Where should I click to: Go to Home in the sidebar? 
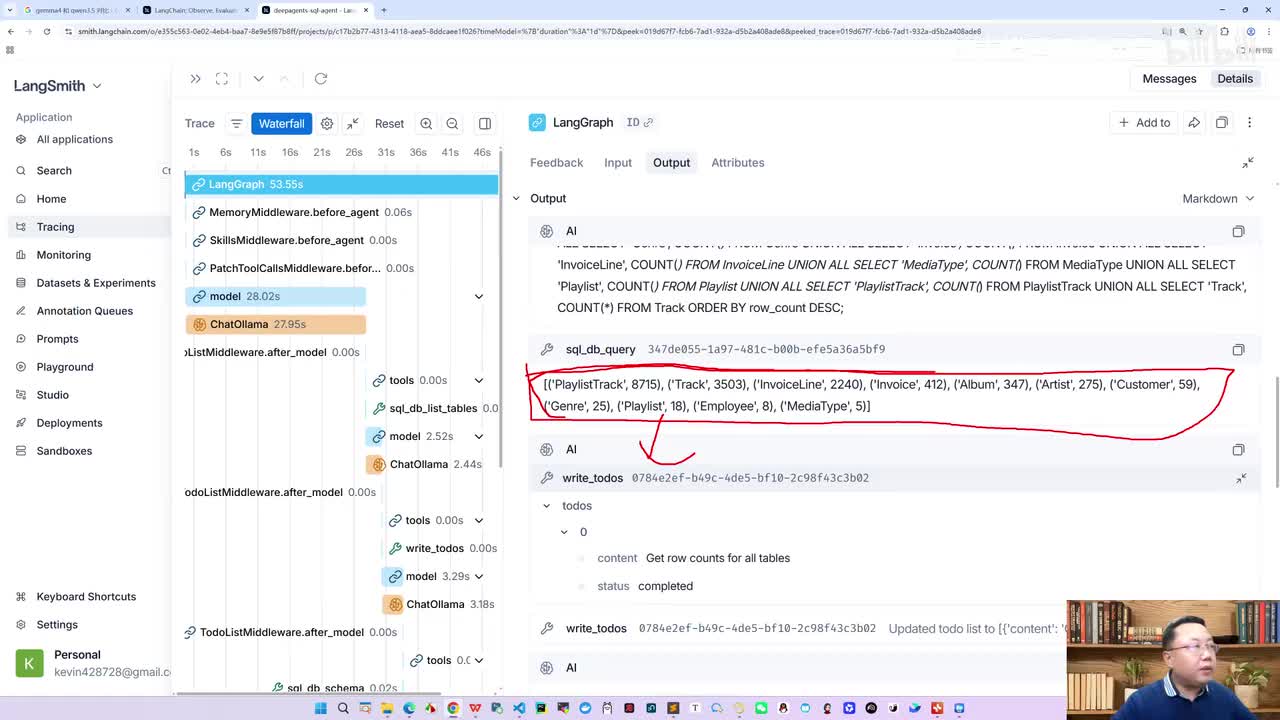51,199
